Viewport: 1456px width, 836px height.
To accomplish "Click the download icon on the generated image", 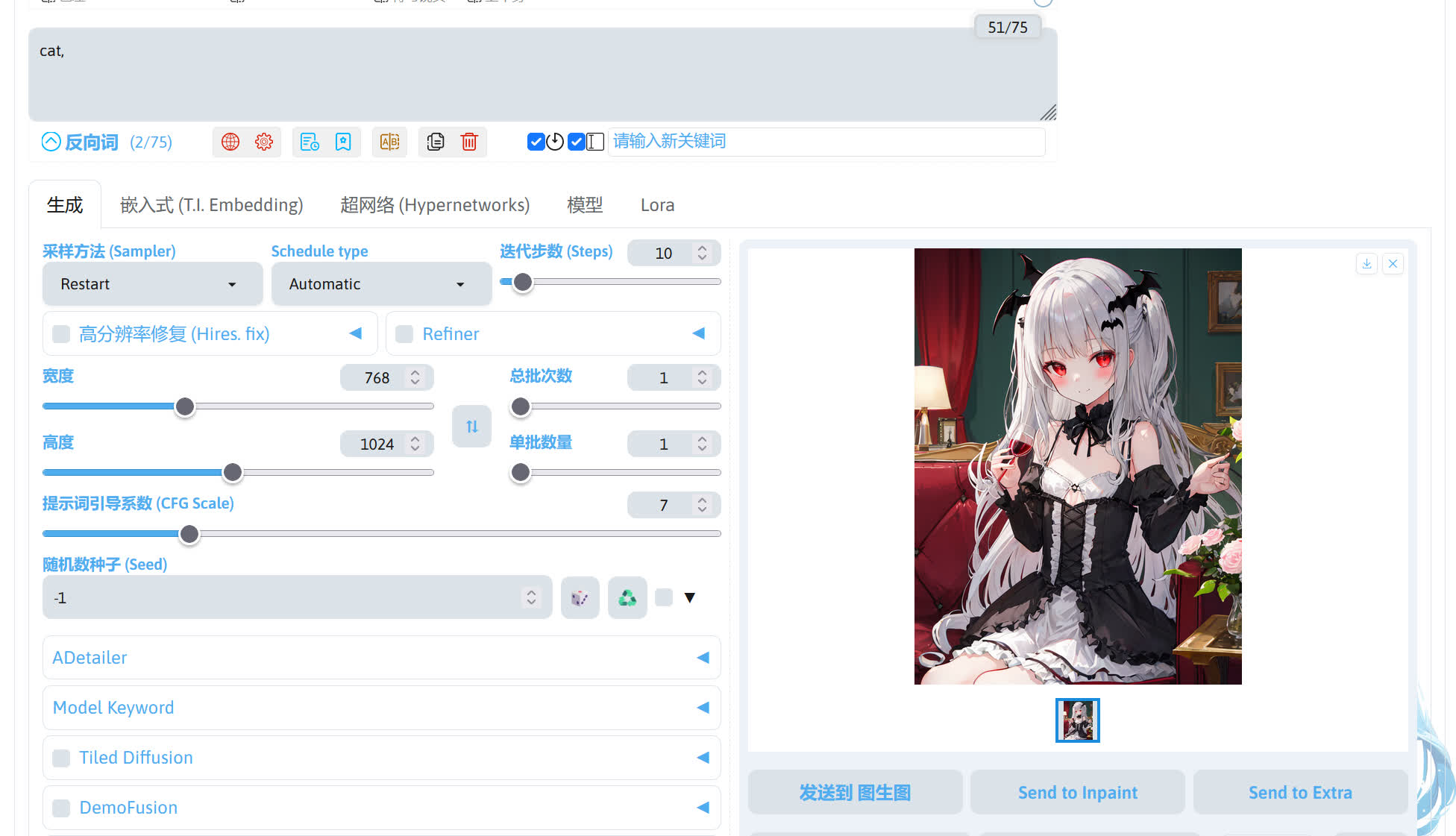I will pyautogui.click(x=1366, y=263).
